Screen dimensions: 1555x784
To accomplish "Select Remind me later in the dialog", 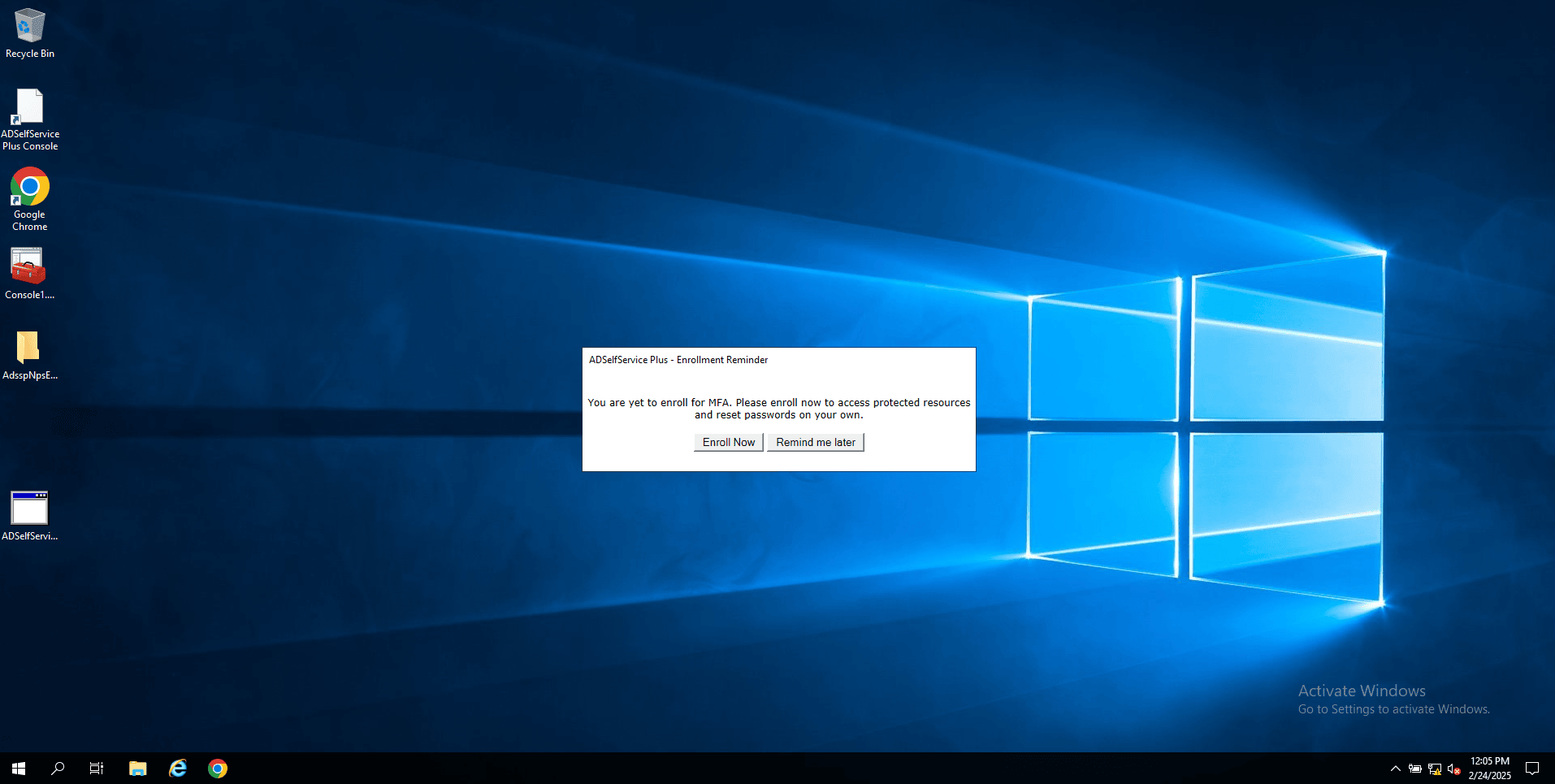I will coord(815,442).
